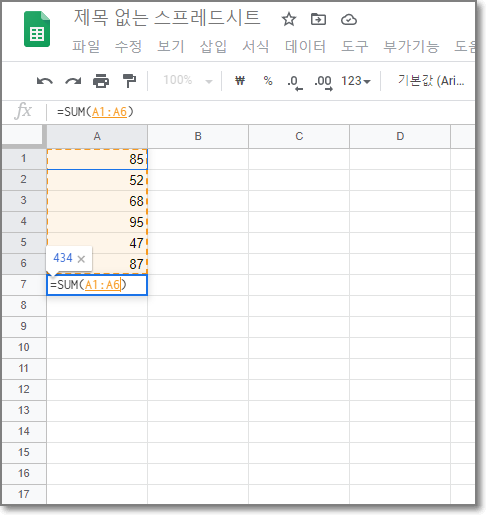The height and width of the screenshot is (515, 486).
Task: Select column D header
Action: tap(400, 136)
